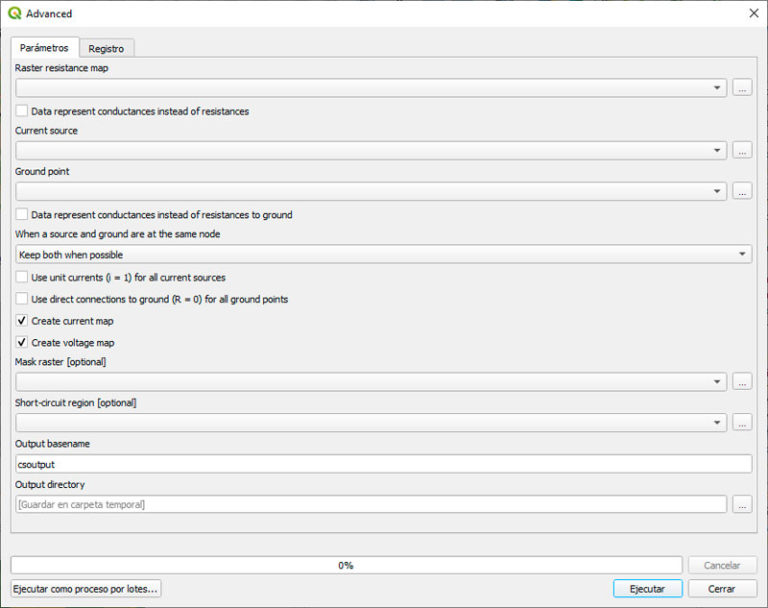Open Current source dropdown
The width and height of the screenshot is (768, 608).
click(371, 150)
